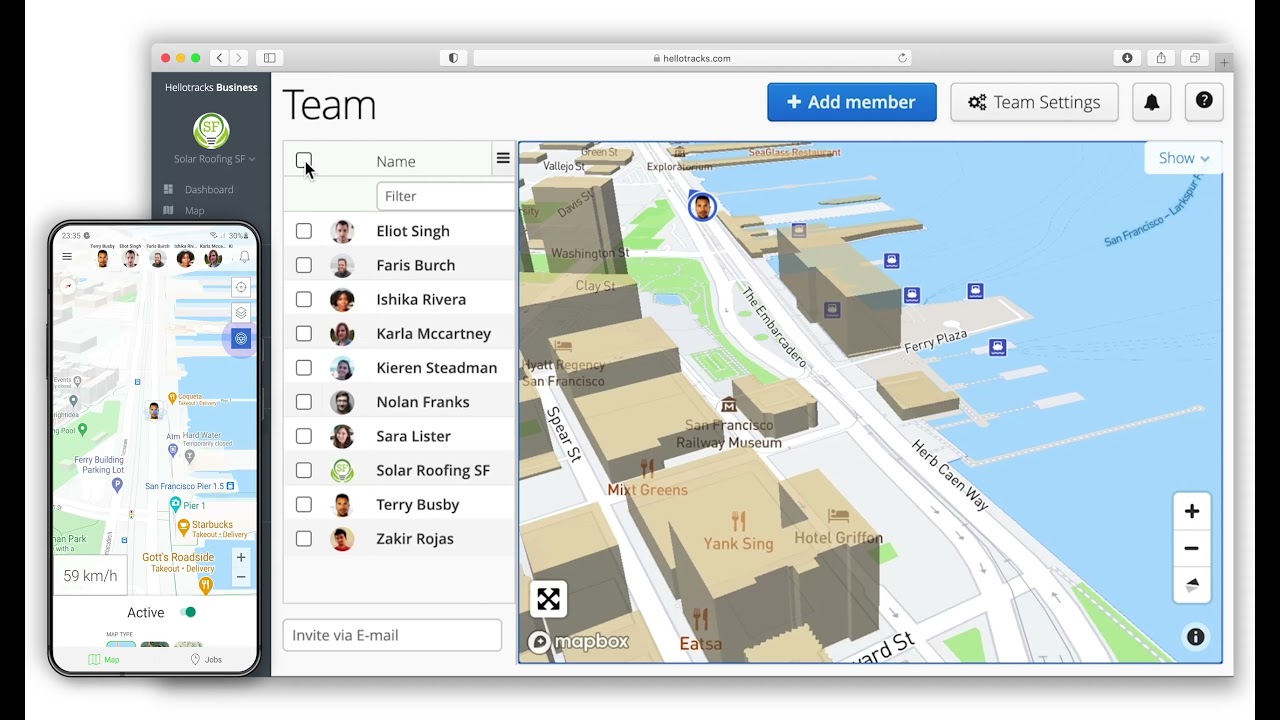The height and width of the screenshot is (720, 1280).
Task: Reload the hellotracks.com page
Action: [x=902, y=58]
